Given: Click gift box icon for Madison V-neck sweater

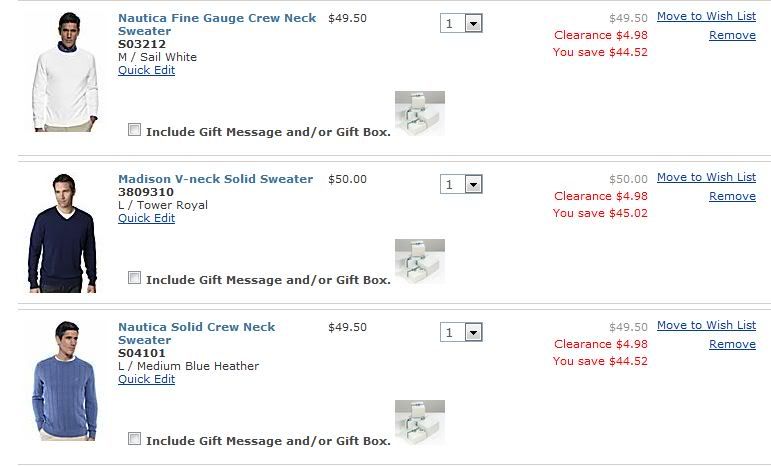Looking at the screenshot, I should click(x=419, y=260).
